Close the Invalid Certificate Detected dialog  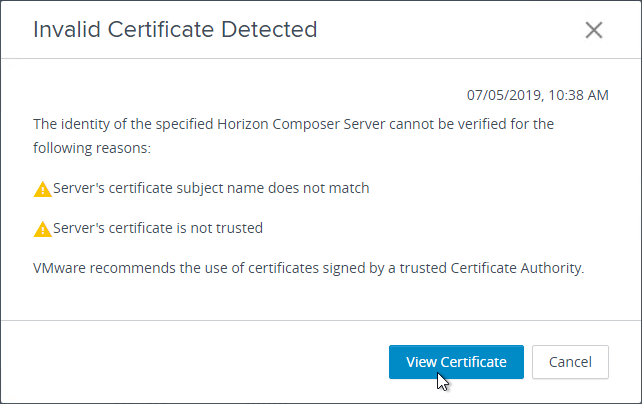point(594,30)
